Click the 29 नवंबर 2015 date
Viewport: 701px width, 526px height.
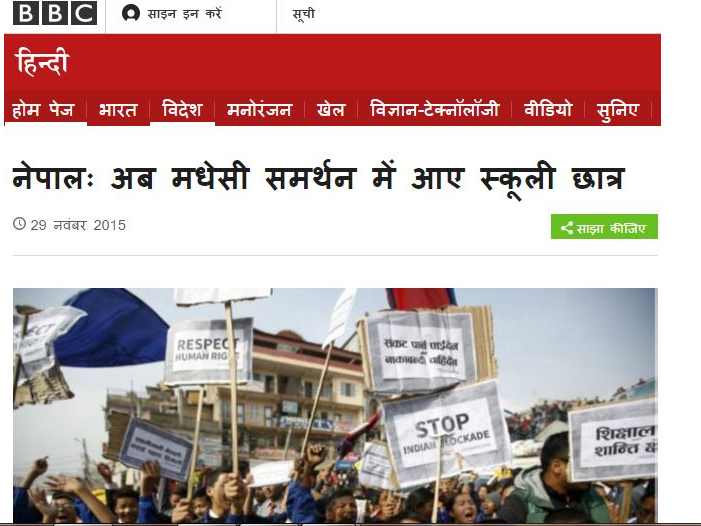coord(78,225)
